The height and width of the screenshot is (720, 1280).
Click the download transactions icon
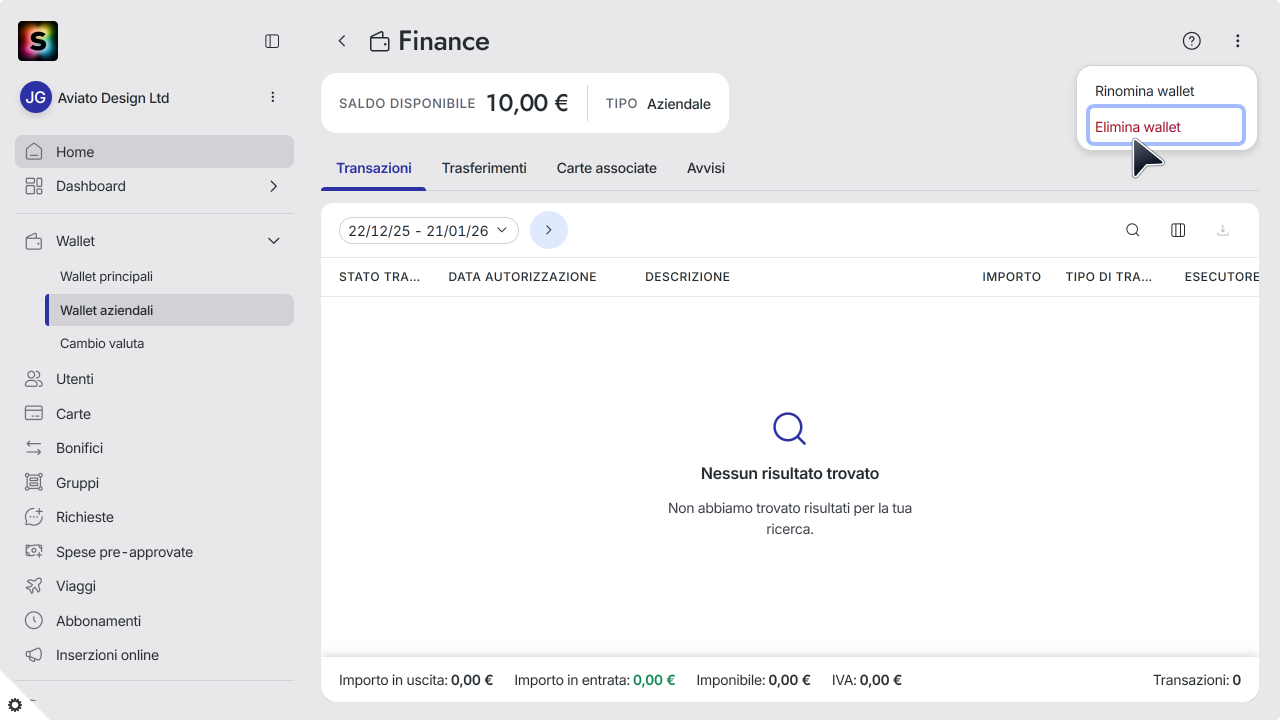tap(1222, 230)
